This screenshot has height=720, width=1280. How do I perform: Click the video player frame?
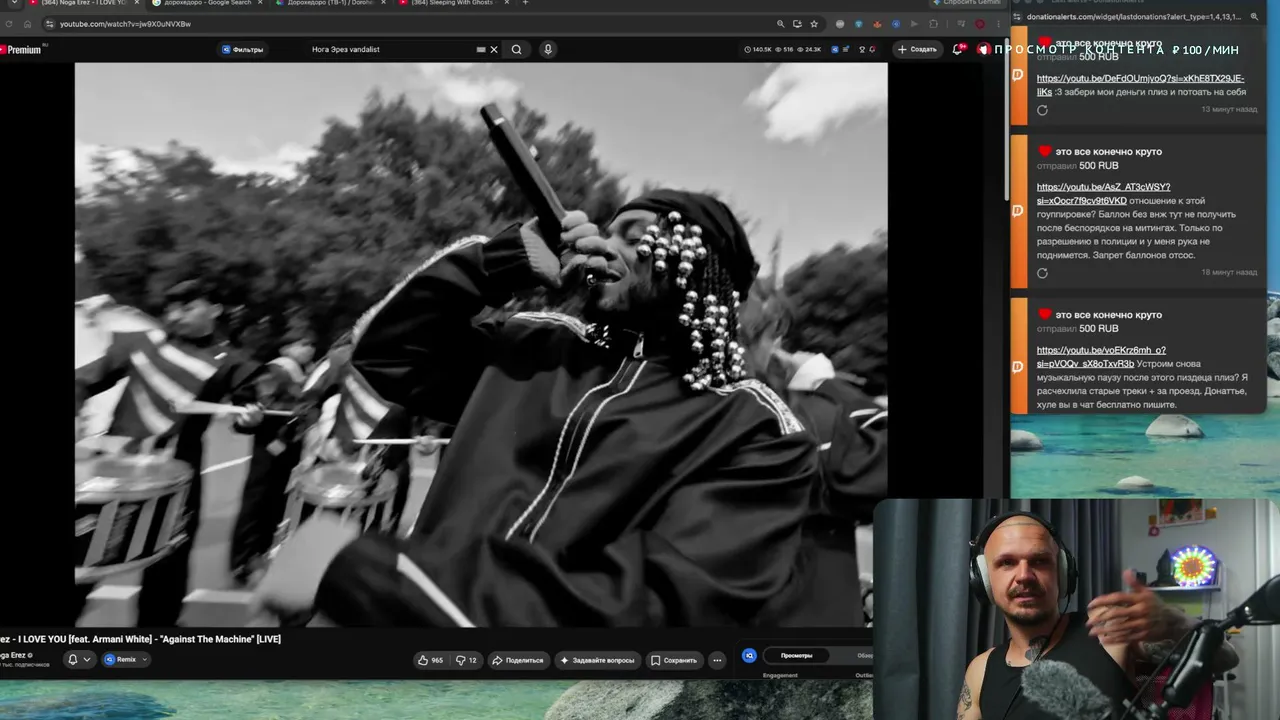pyautogui.click(x=481, y=344)
